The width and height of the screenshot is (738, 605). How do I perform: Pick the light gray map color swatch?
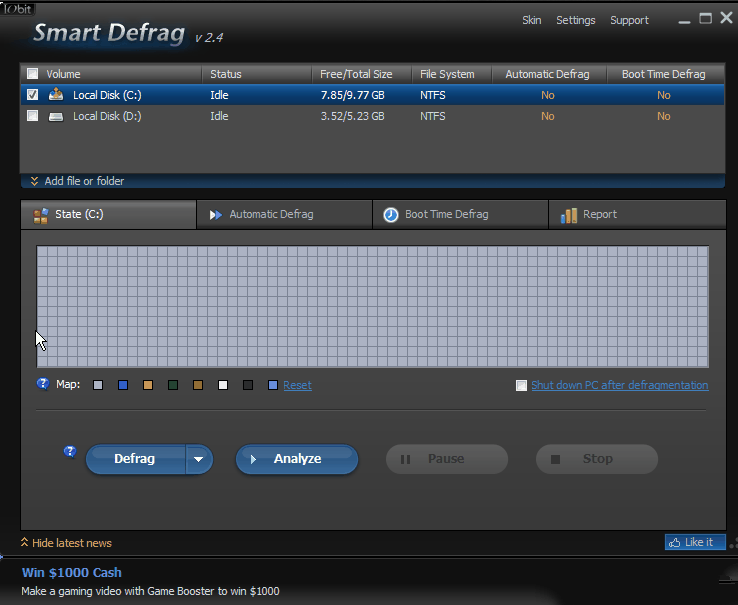(x=98, y=385)
